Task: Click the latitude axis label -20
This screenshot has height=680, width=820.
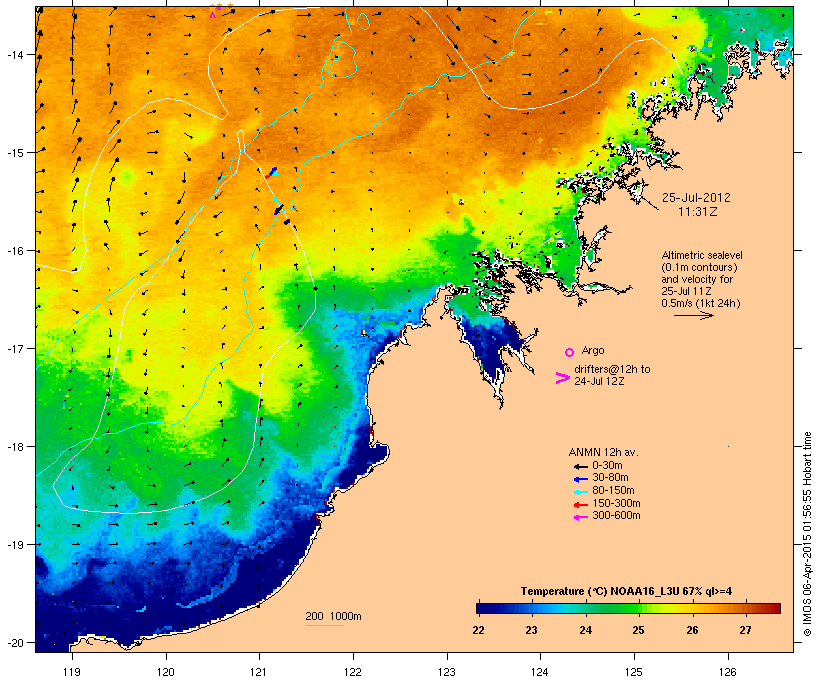Action: (x=15, y=642)
